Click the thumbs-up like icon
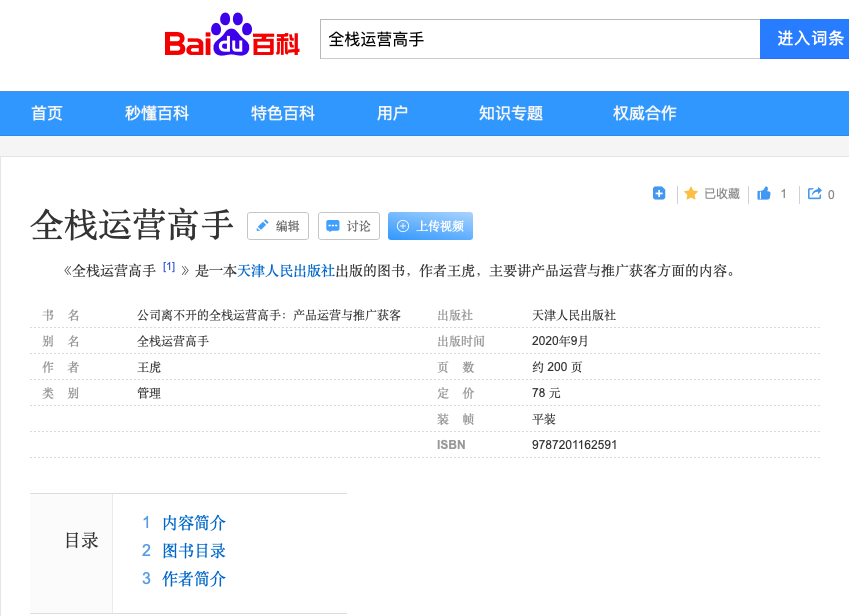This screenshot has height=616, width=849. click(764, 194)
